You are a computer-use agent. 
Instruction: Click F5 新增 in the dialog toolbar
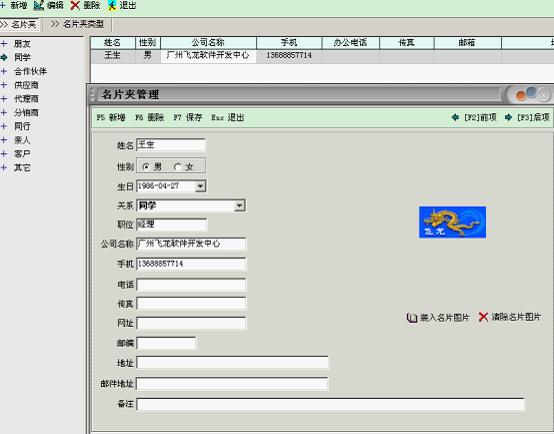point(111,117)
